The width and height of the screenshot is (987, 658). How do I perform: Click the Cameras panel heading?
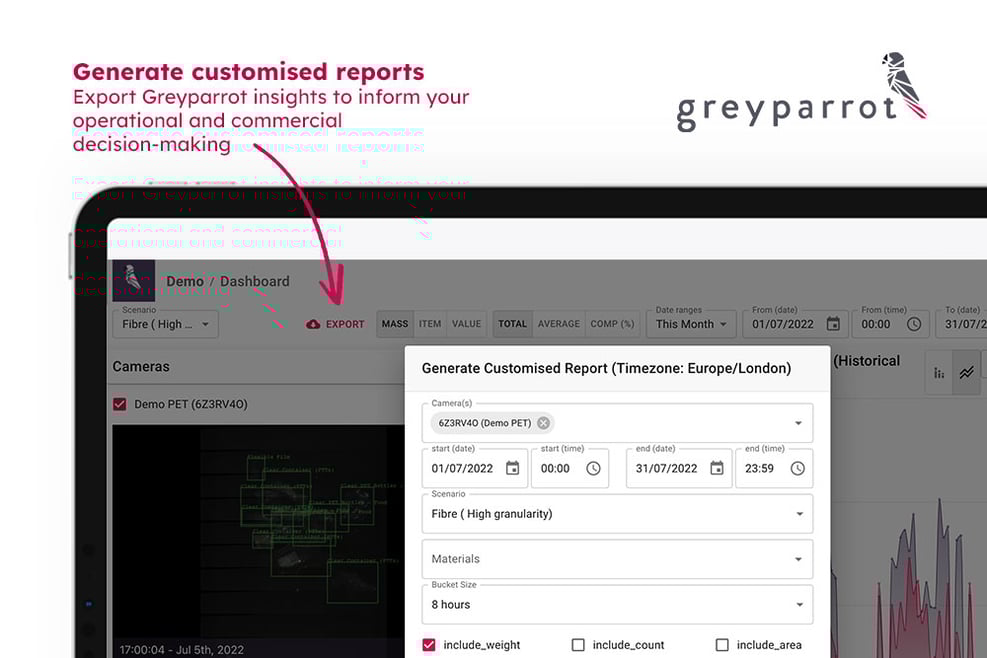click(141, 366)
